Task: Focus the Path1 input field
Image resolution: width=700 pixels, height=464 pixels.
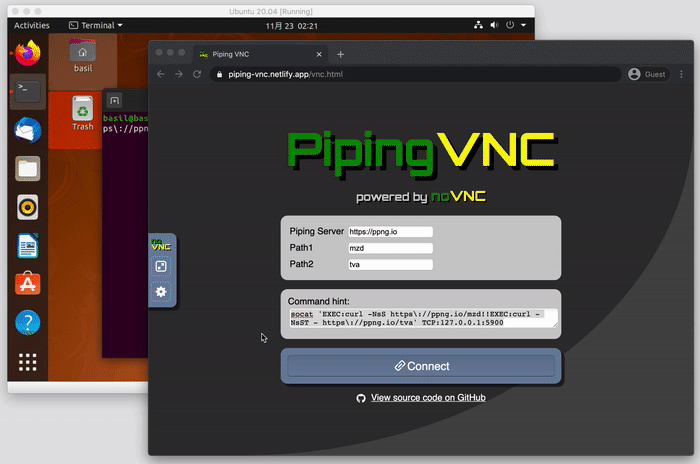Action: (390, 248)
